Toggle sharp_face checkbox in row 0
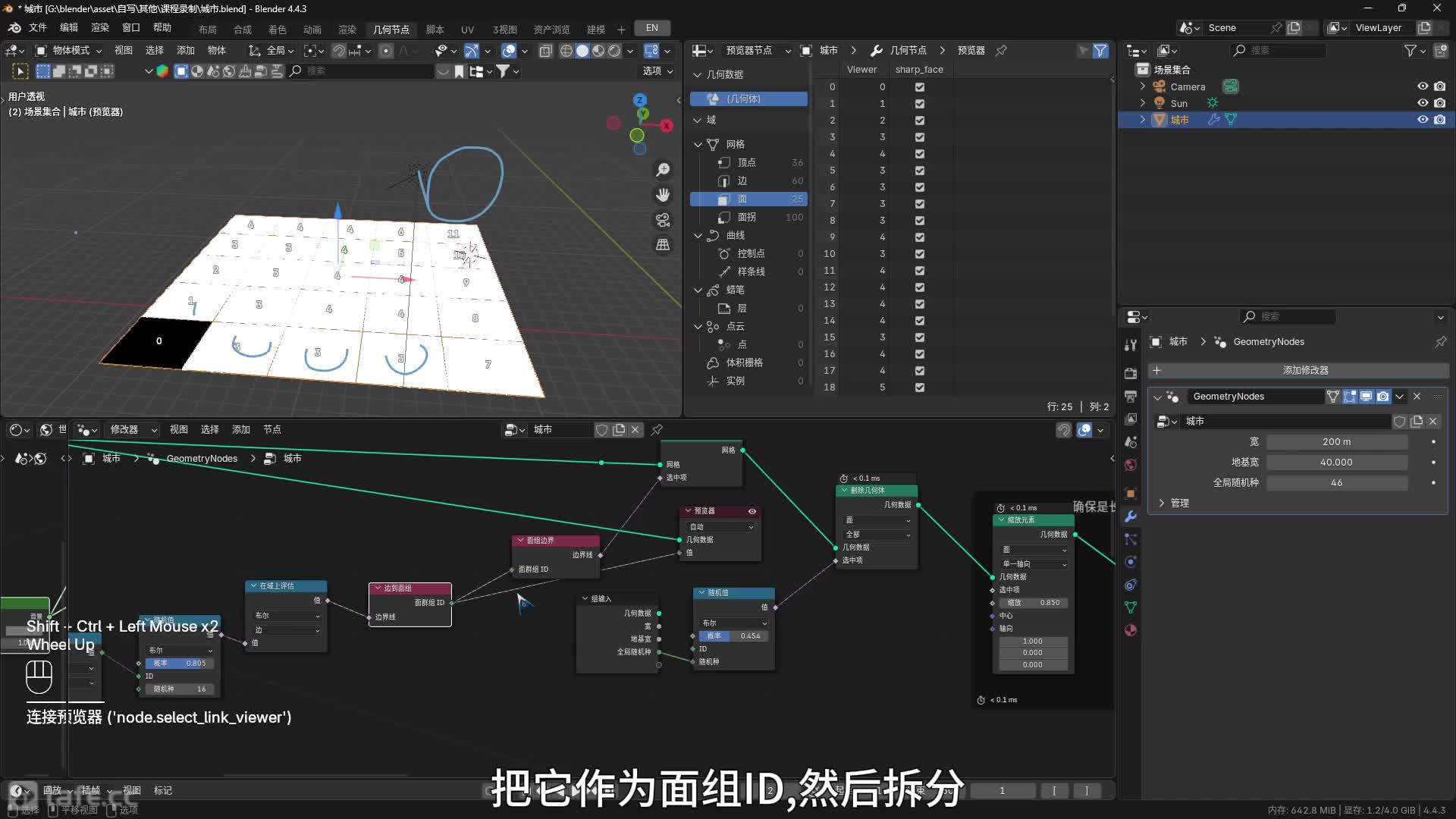The height and width of the screenshot is (819, 1456). [x=920, y=86]
